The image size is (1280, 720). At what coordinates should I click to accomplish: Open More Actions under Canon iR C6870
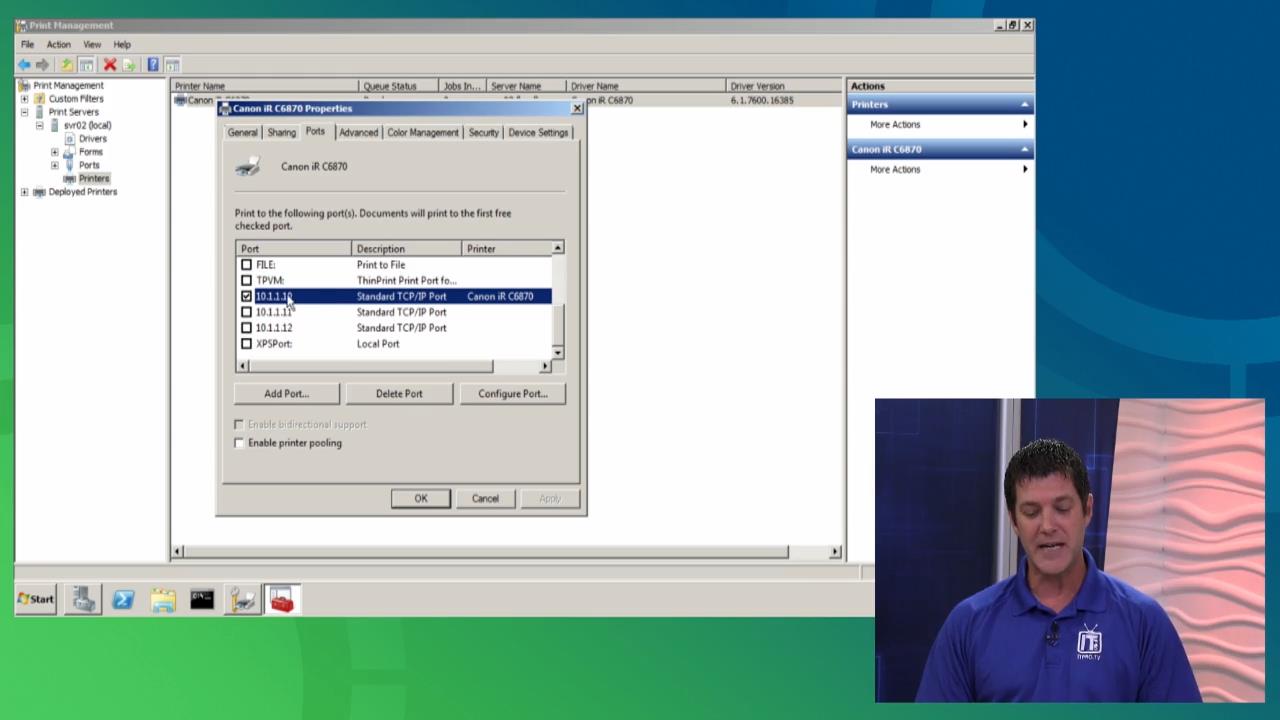[x=895, y=170]
